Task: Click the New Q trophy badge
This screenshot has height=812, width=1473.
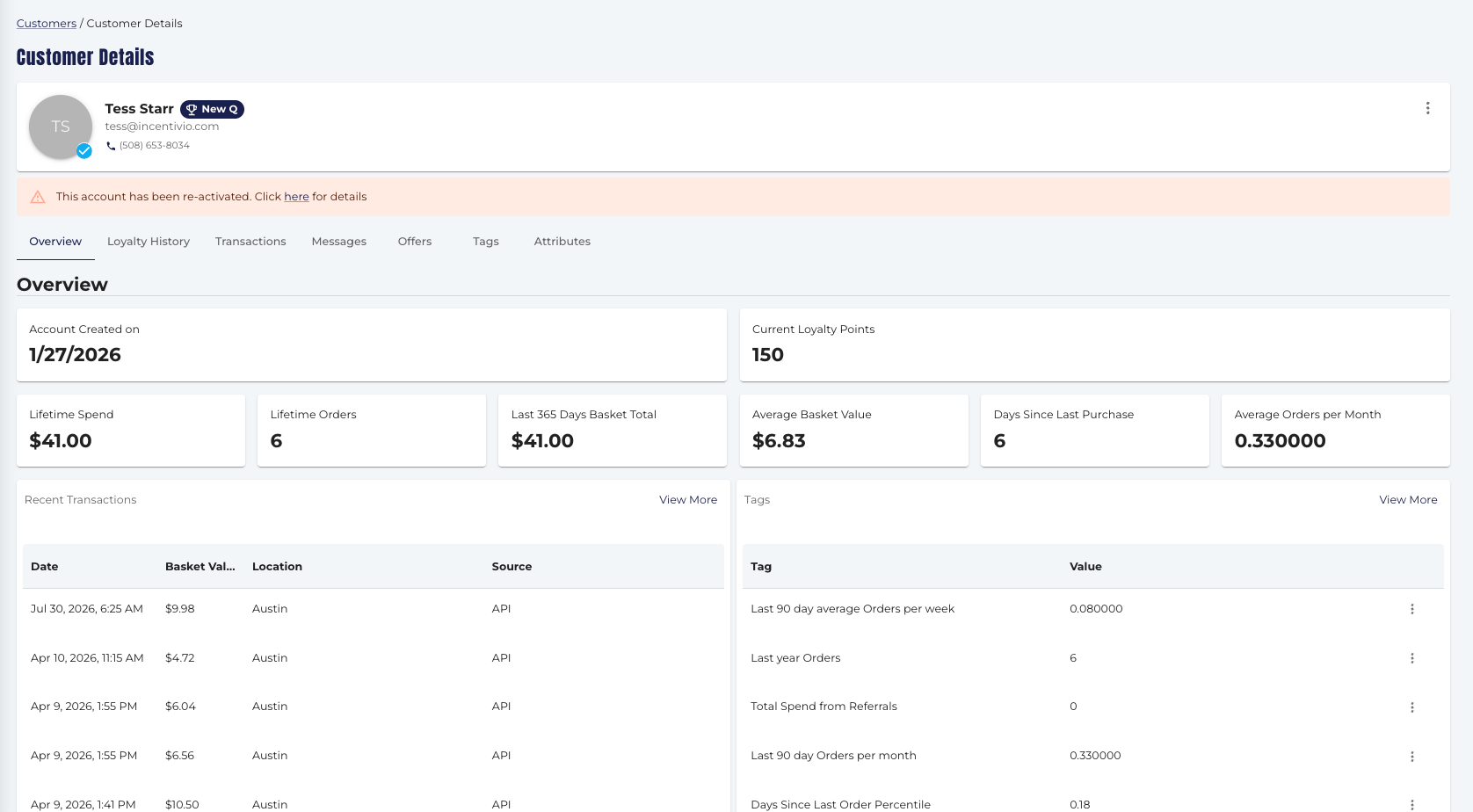Action: (212, 109)
